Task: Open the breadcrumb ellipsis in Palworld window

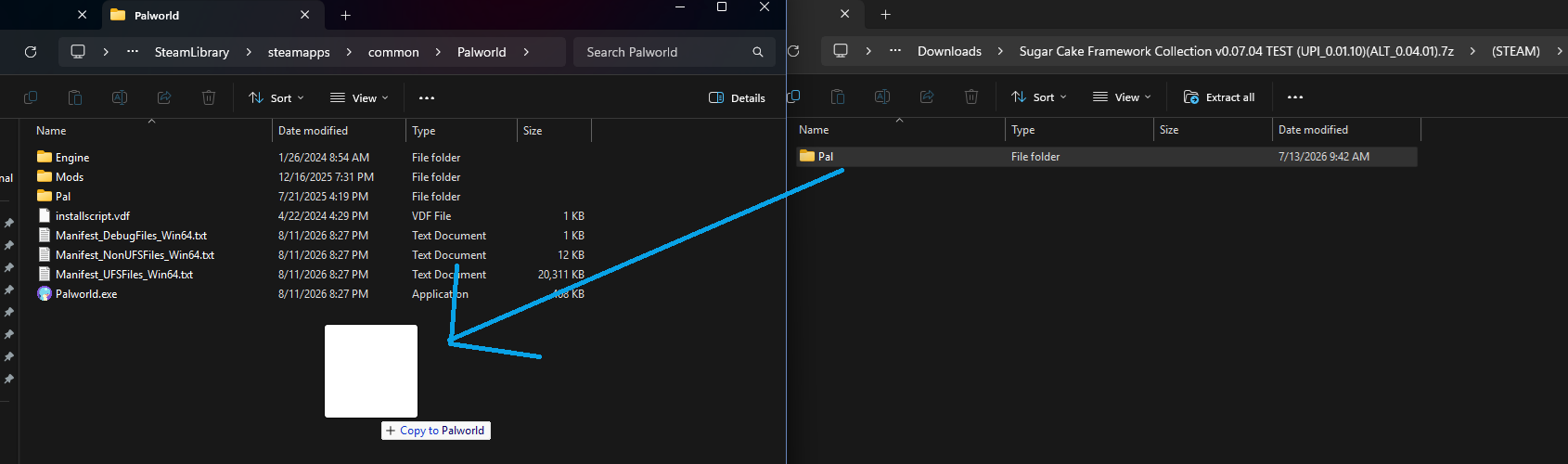Action: 133,52
